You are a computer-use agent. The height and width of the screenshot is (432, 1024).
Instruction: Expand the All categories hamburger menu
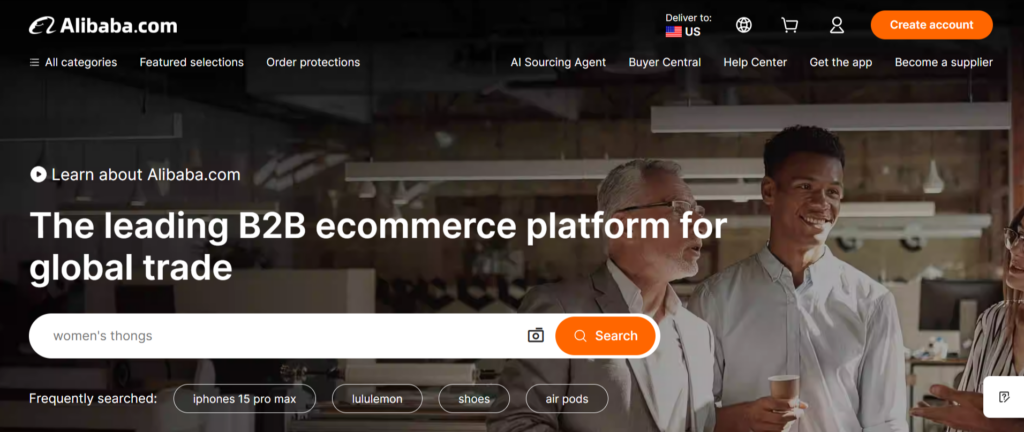pos(73,63)
